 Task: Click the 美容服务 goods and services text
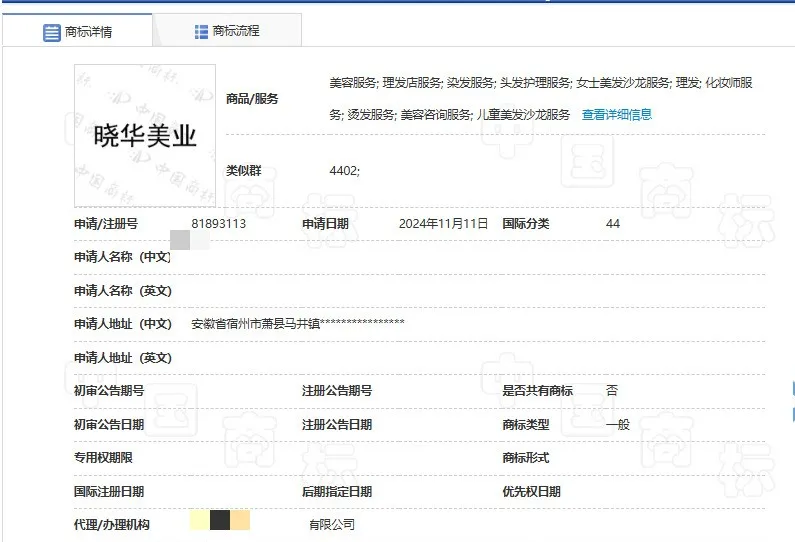click(353, 83)
